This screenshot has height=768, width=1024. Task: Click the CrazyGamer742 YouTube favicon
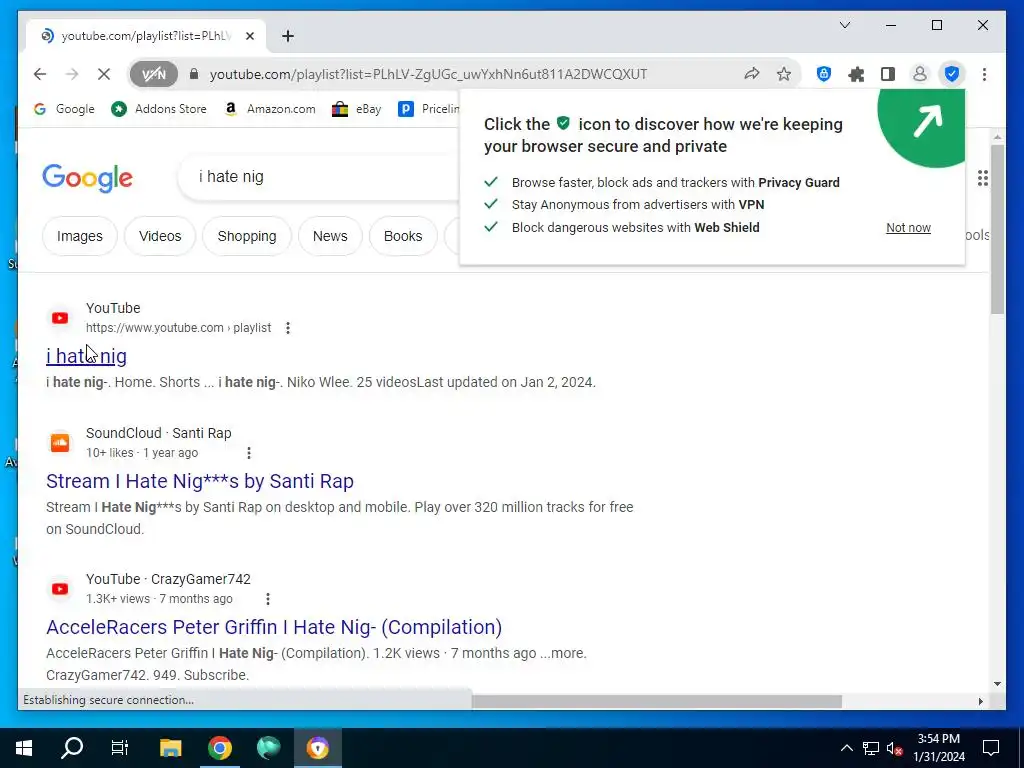click(60, 589)
